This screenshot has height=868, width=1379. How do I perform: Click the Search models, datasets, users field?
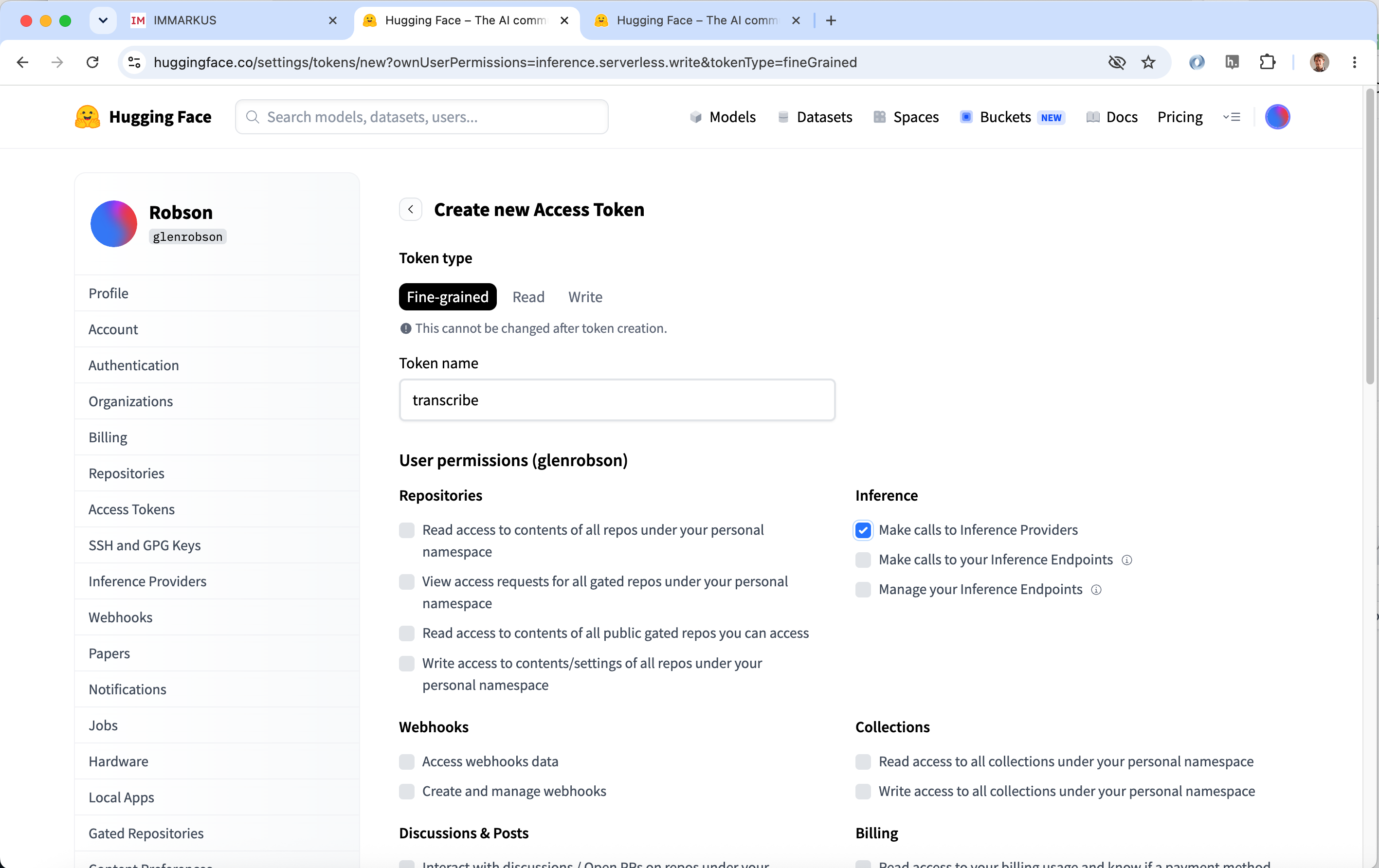[421, 117]
